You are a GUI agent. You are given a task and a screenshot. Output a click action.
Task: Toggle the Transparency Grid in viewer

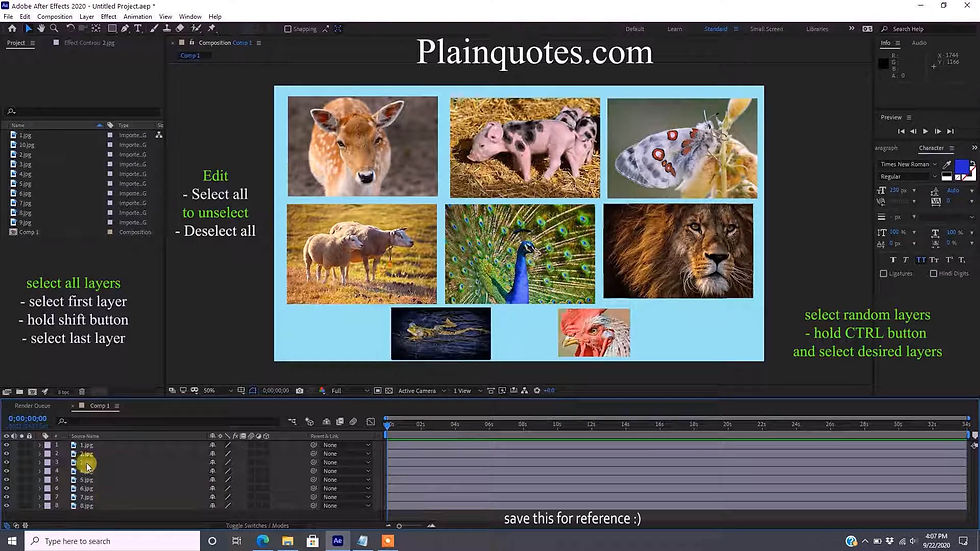tap(389, 390)
